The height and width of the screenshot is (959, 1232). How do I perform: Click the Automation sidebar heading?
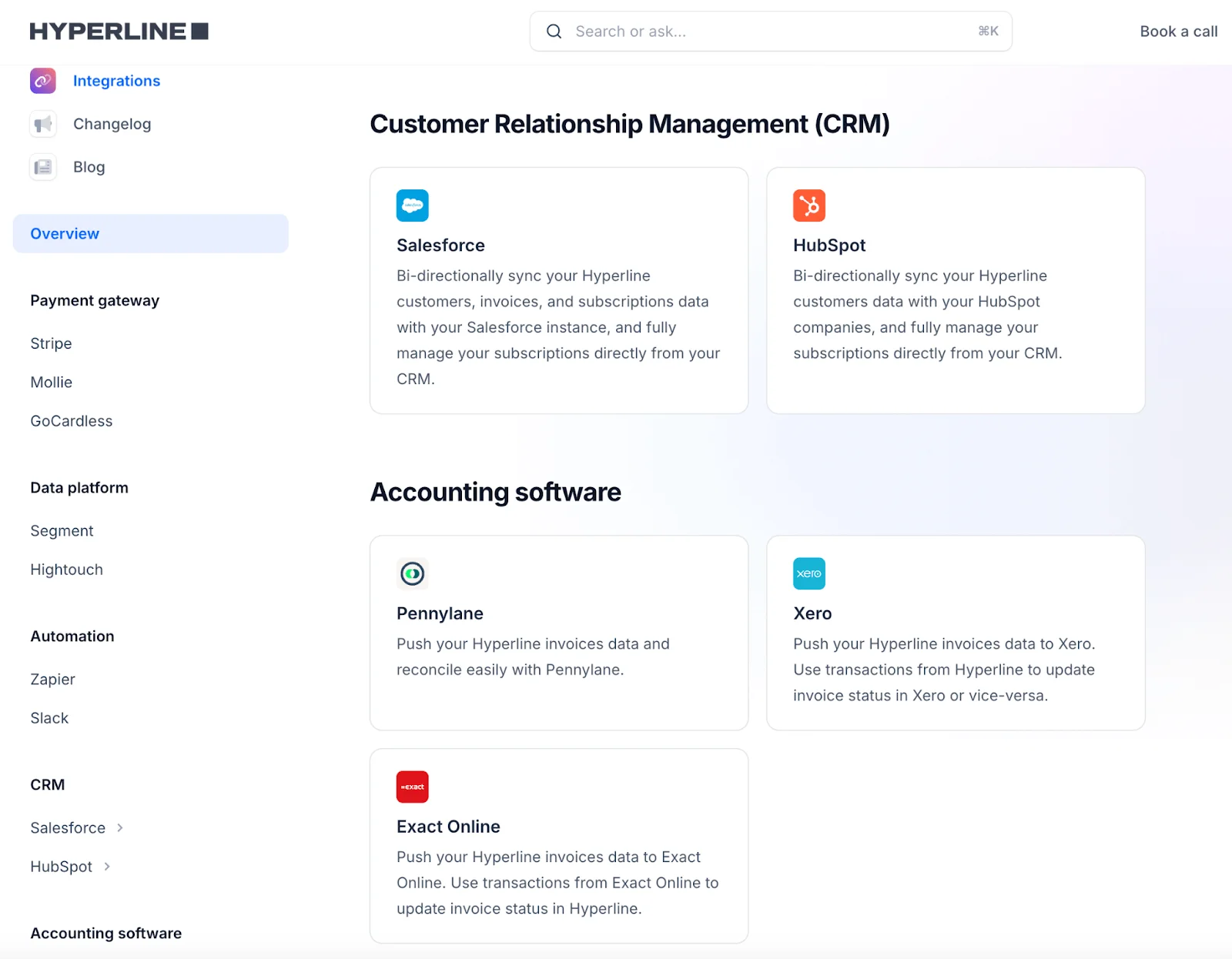tap(72, 637)
